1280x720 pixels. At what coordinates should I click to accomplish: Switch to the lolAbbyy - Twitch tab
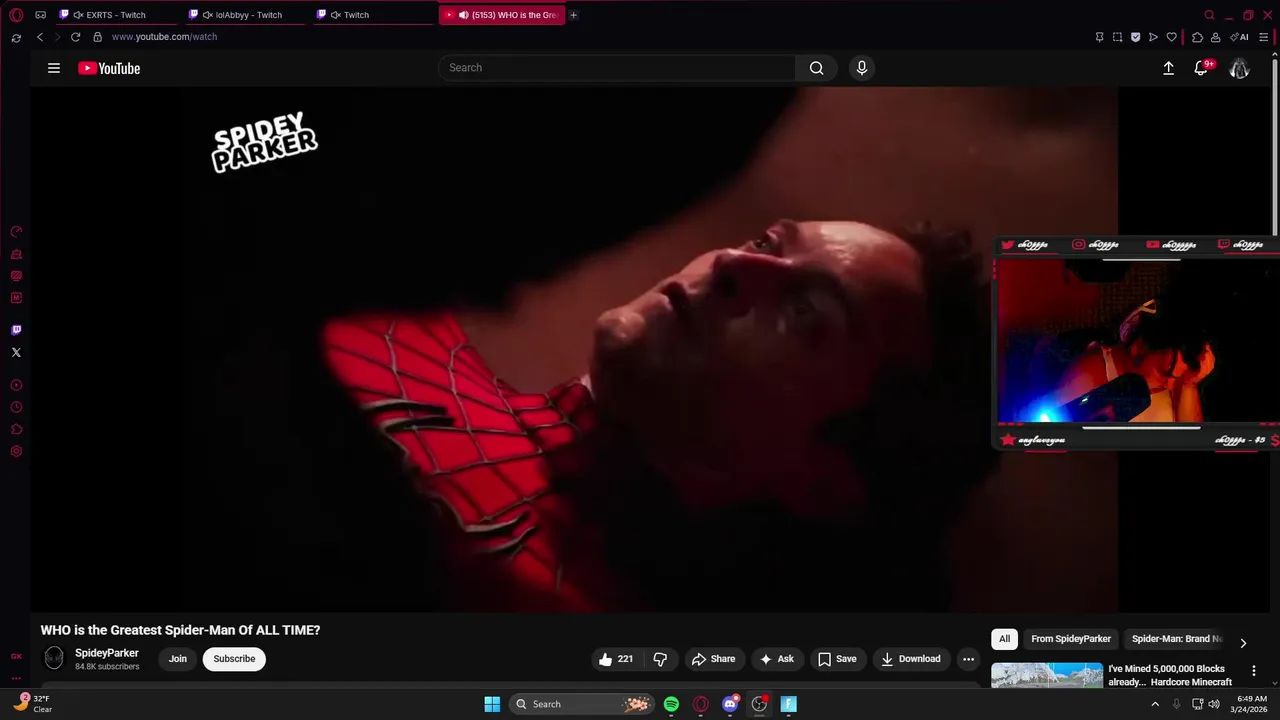coord(245,15)
